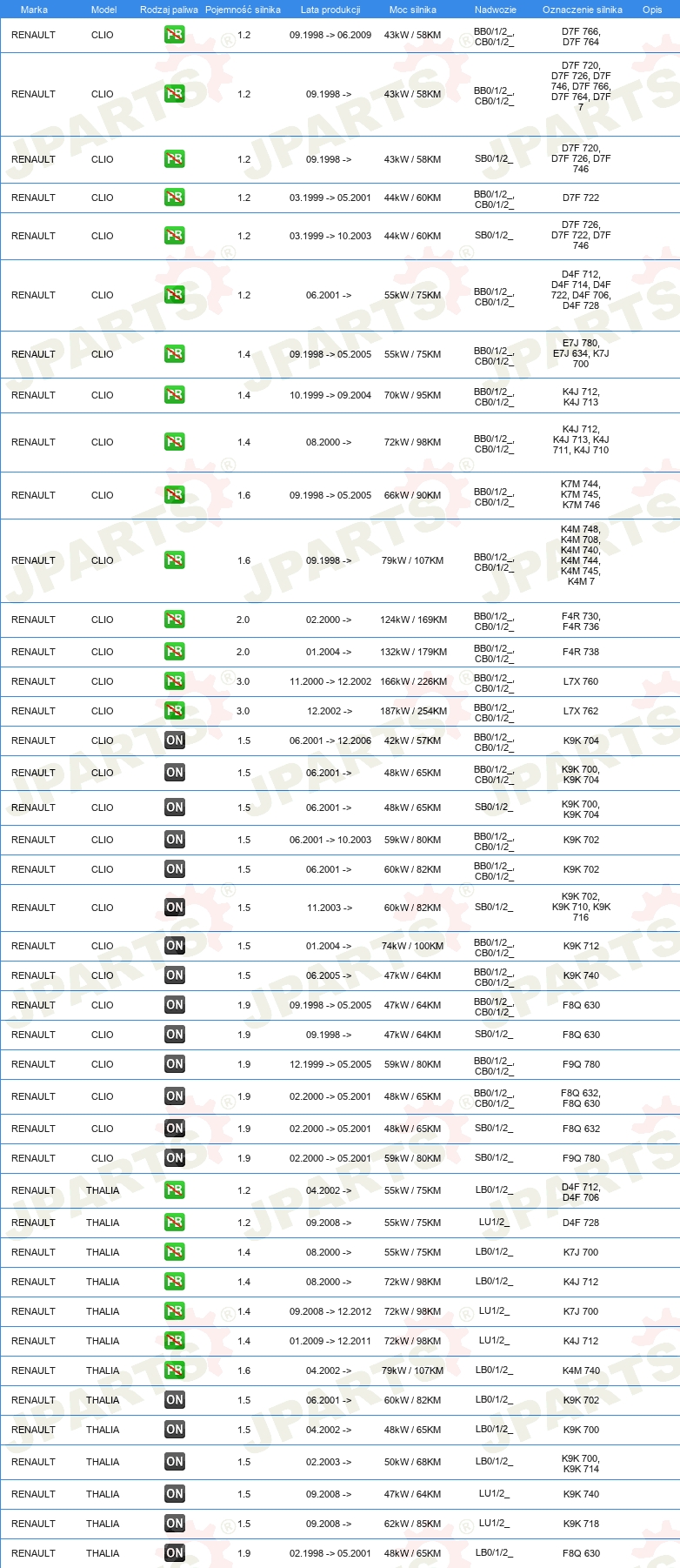Select the power cell 66kW / 90KM
Viewport: 680px width, 1568px height.
413,495
